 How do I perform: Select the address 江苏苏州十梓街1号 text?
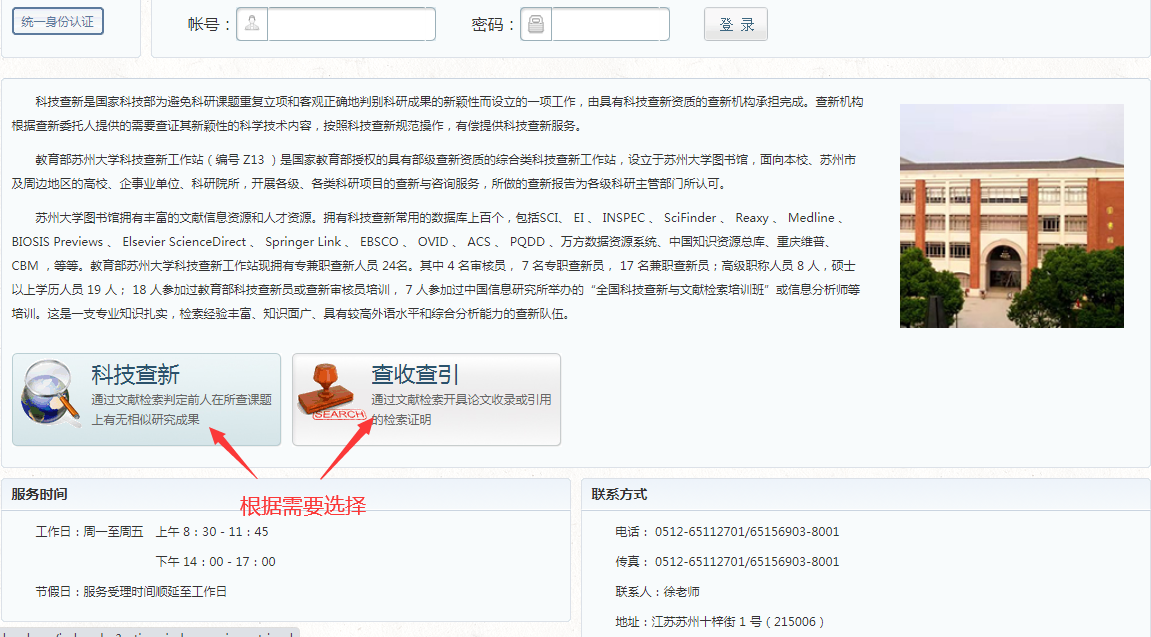(720, 622)
